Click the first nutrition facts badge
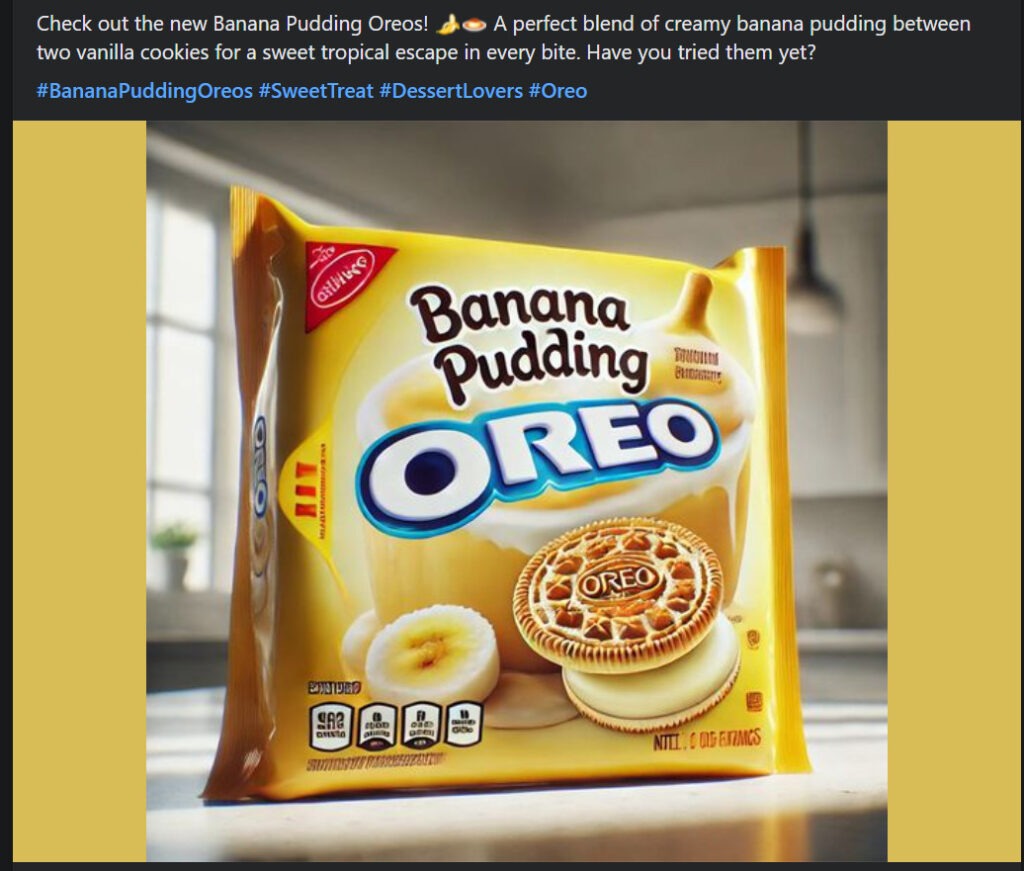Screen dimensions: 1024x871 pyautogui.click(x=330, y=727)
